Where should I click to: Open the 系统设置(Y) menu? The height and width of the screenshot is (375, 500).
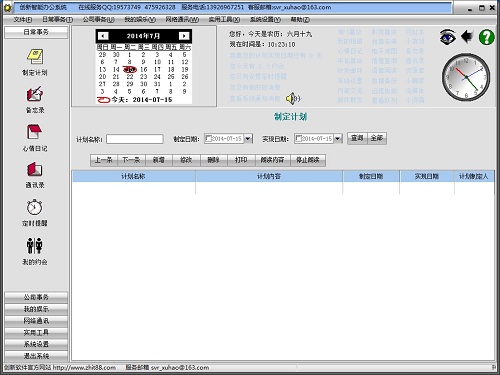click(x=265, y=20)
